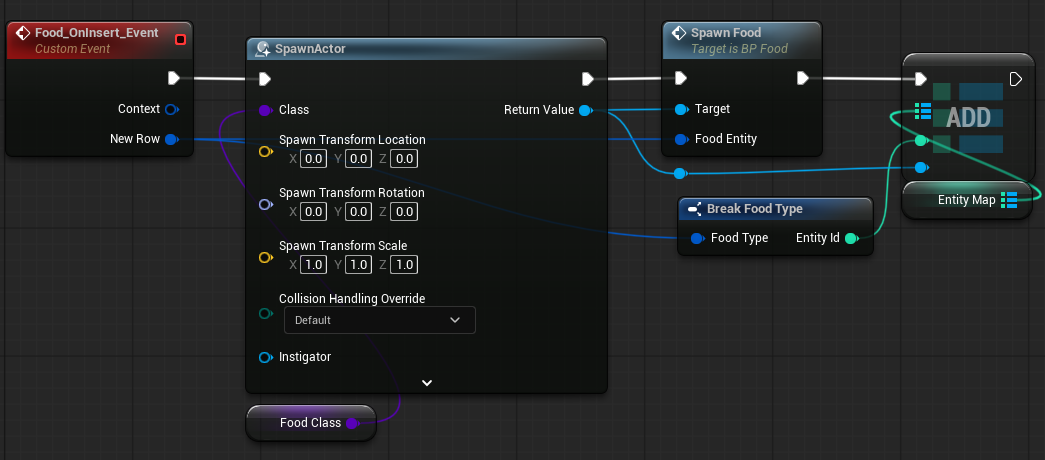Click Spawn Transform Scale Z field

(x=404, y=264)
